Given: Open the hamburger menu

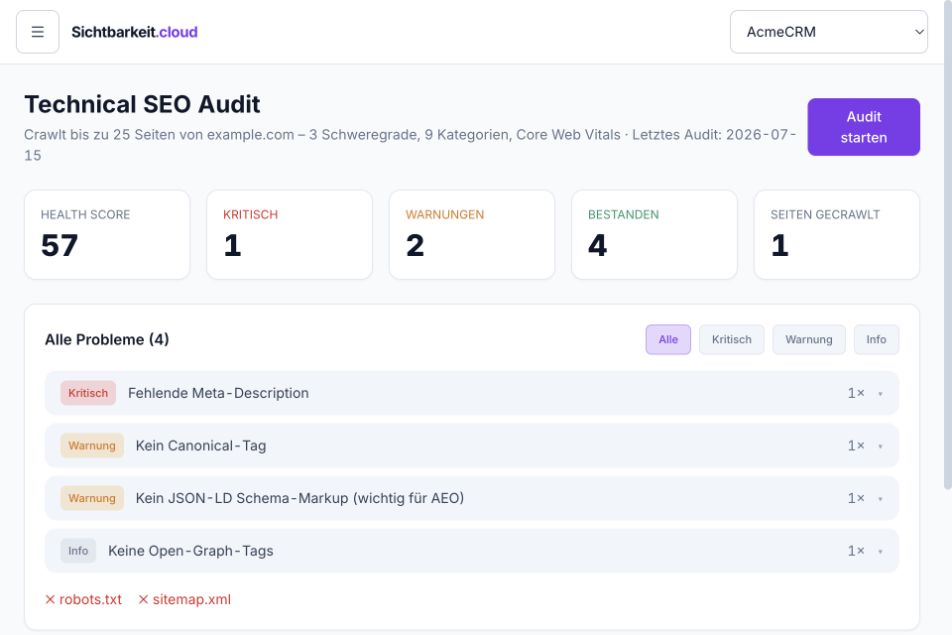Looking at the screenshot, I should point(38,32).
